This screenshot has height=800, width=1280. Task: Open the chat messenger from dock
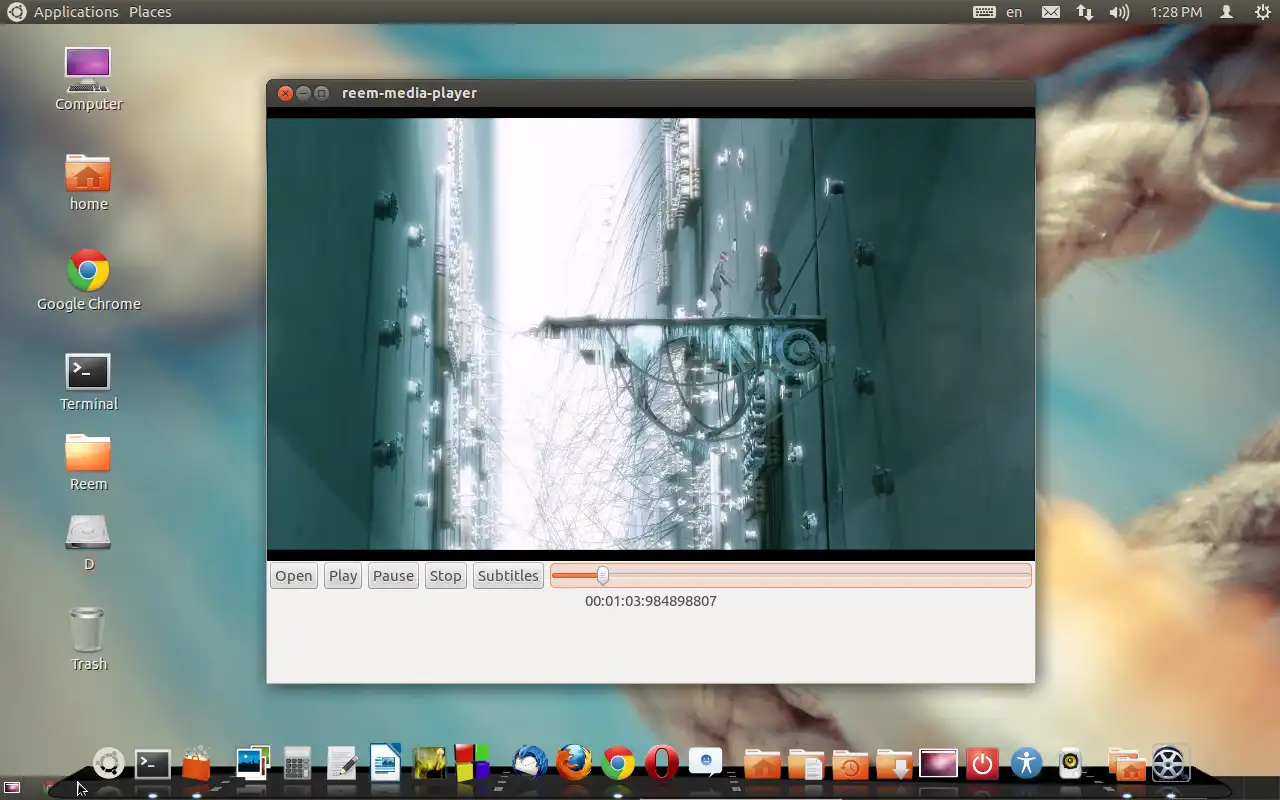click(x=706, y=764)
